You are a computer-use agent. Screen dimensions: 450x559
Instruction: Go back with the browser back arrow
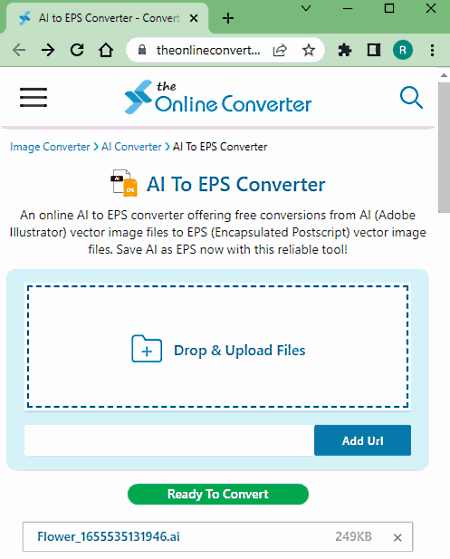pos(19,50)
